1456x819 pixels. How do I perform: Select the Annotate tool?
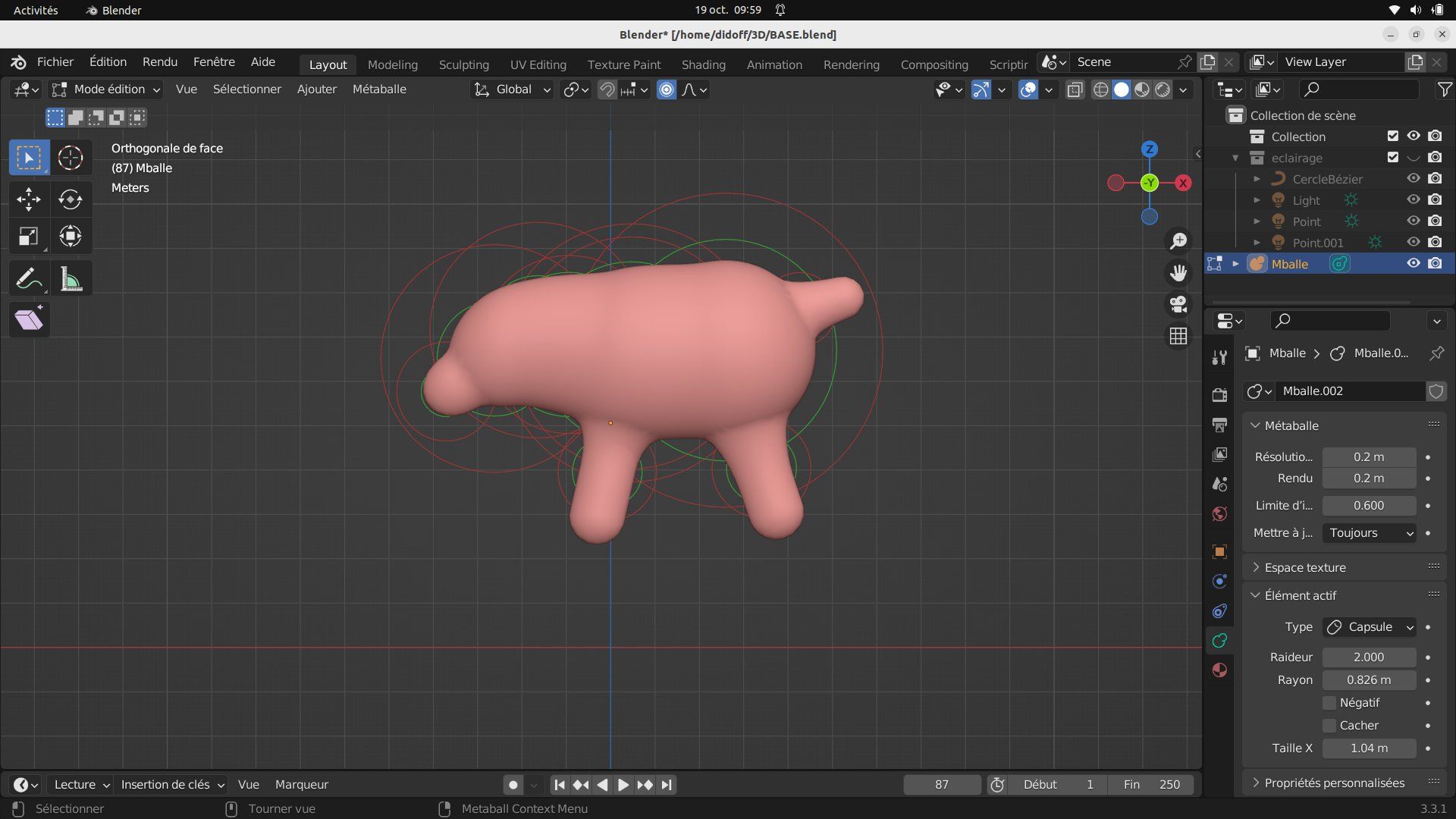[29, 279]
